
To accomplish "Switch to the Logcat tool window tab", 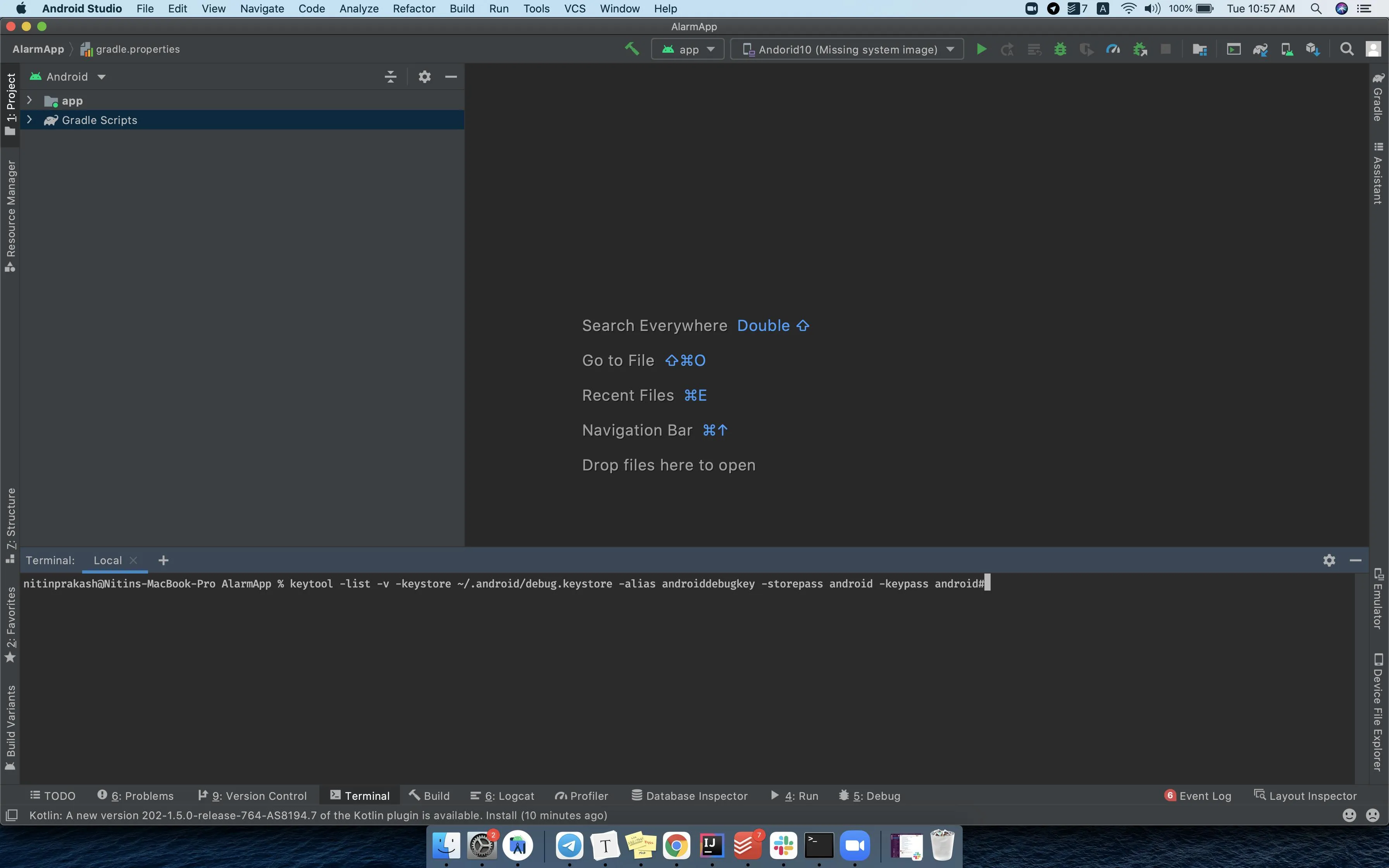I will (x=503, y=796).
